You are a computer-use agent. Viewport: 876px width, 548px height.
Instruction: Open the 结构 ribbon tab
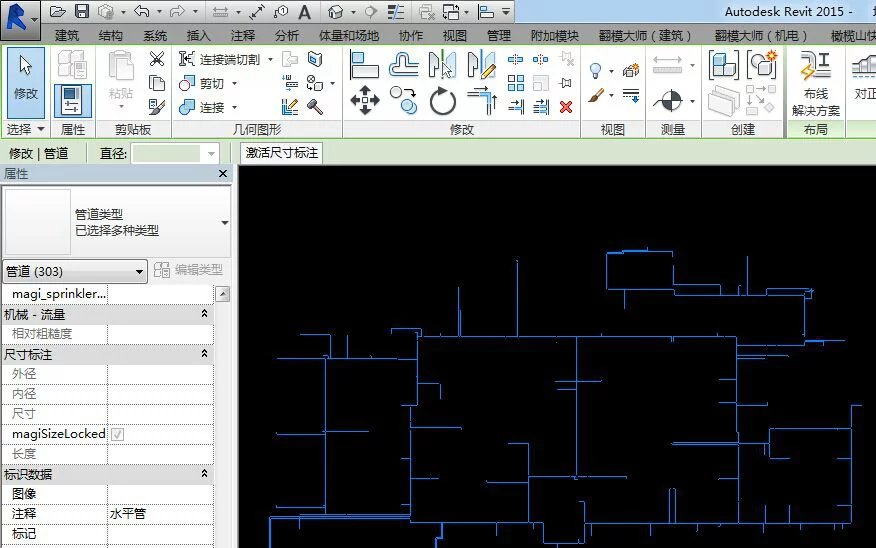pyautogui.click(x=111, y=36)
